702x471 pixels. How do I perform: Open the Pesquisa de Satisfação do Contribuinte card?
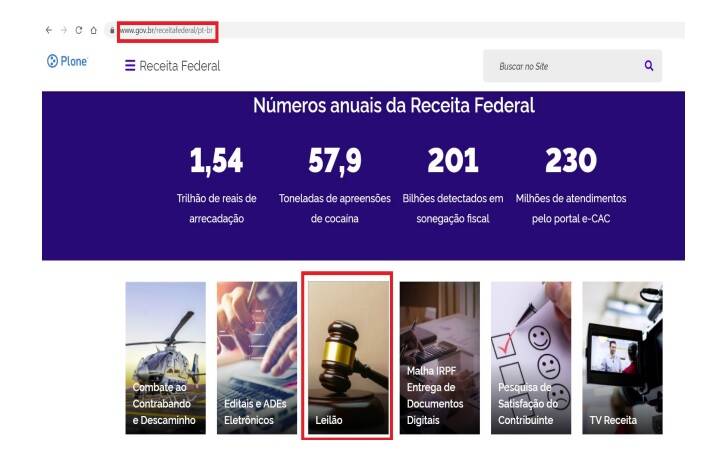click(x=531, y=358)
